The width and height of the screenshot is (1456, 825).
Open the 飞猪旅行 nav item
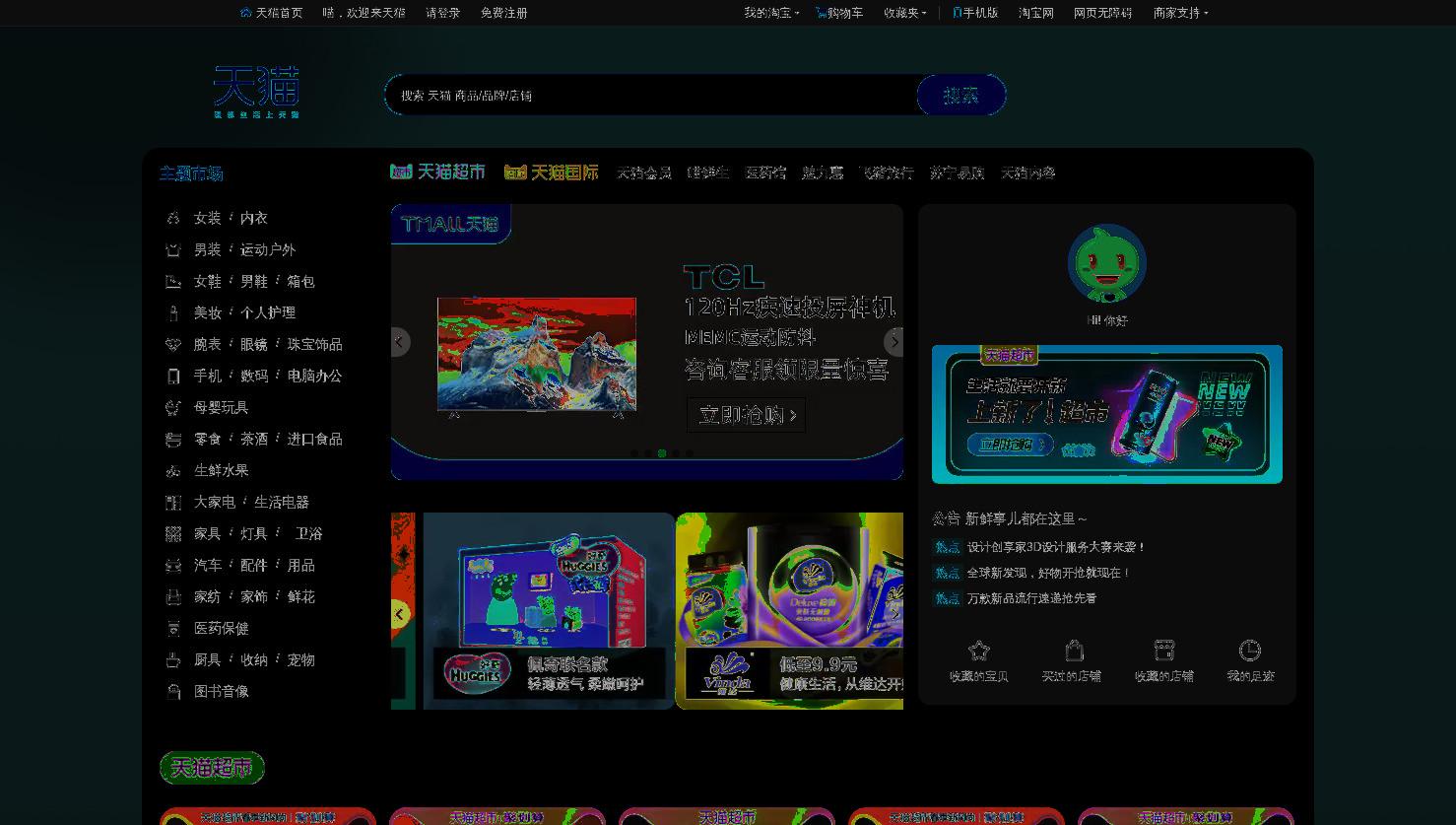click(x=886, y=172)
